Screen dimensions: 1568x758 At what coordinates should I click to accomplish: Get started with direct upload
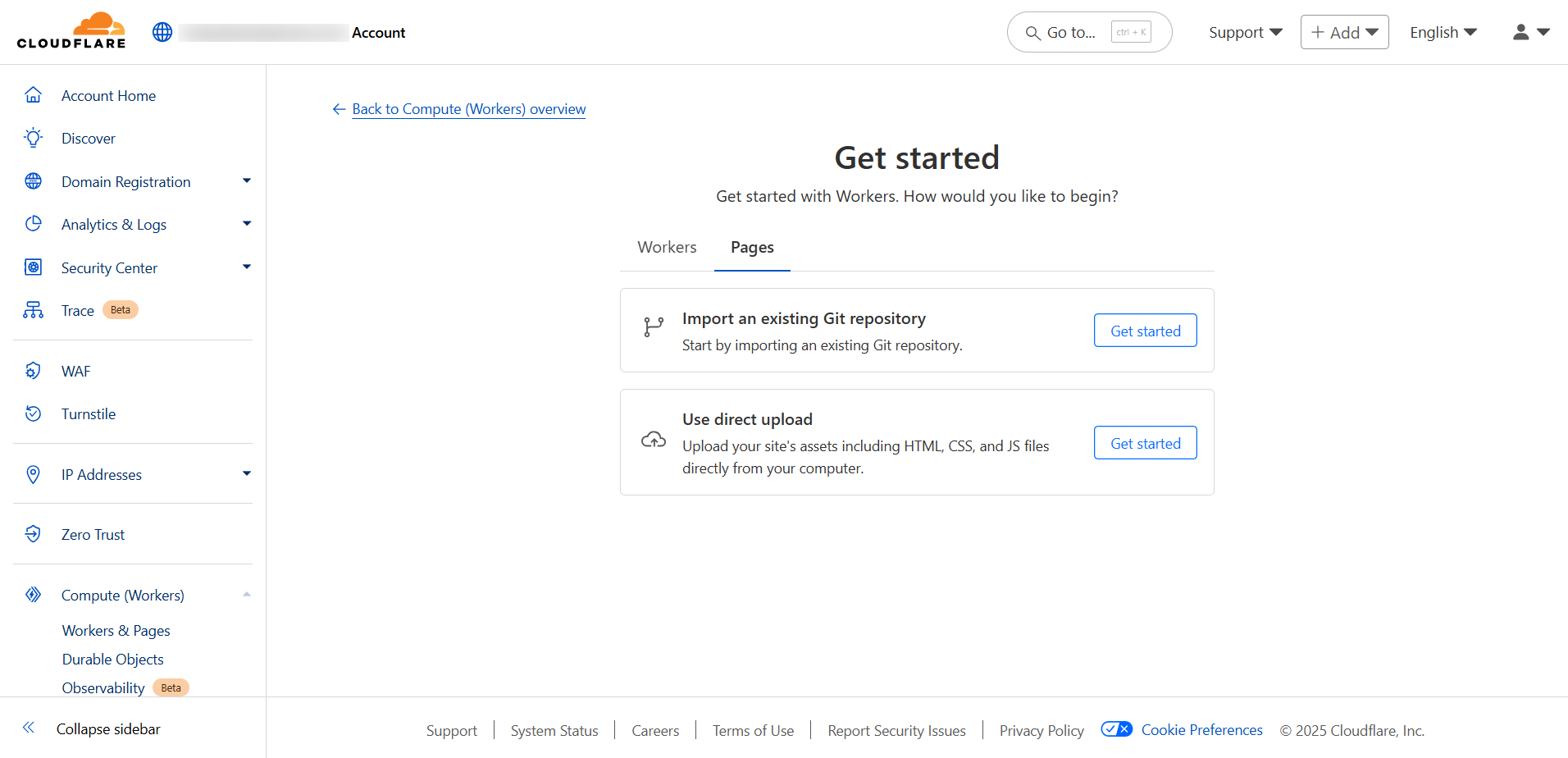(x=1145, y=443)
